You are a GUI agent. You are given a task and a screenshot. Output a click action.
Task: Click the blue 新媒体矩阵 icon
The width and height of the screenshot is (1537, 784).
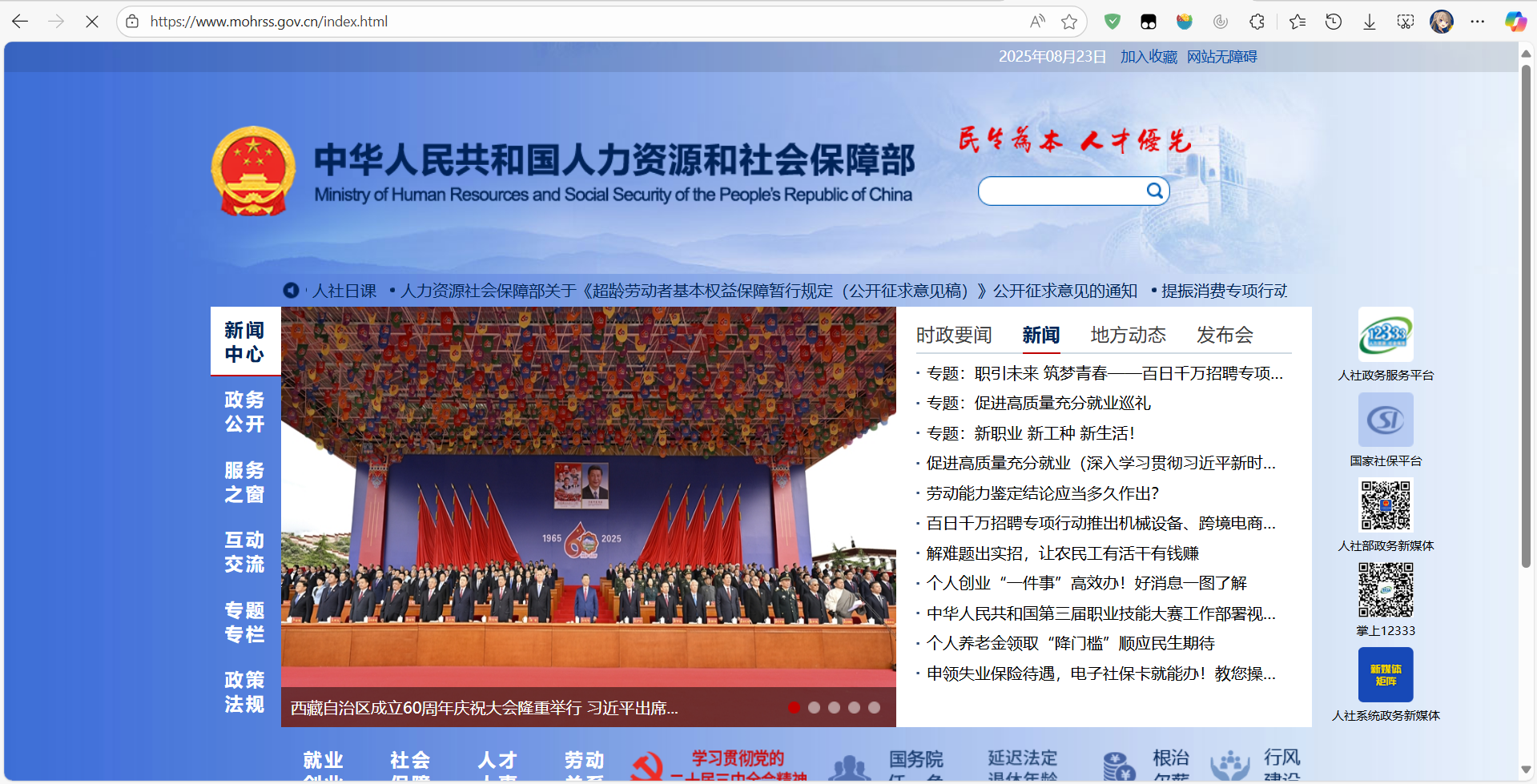(1385, 674)
